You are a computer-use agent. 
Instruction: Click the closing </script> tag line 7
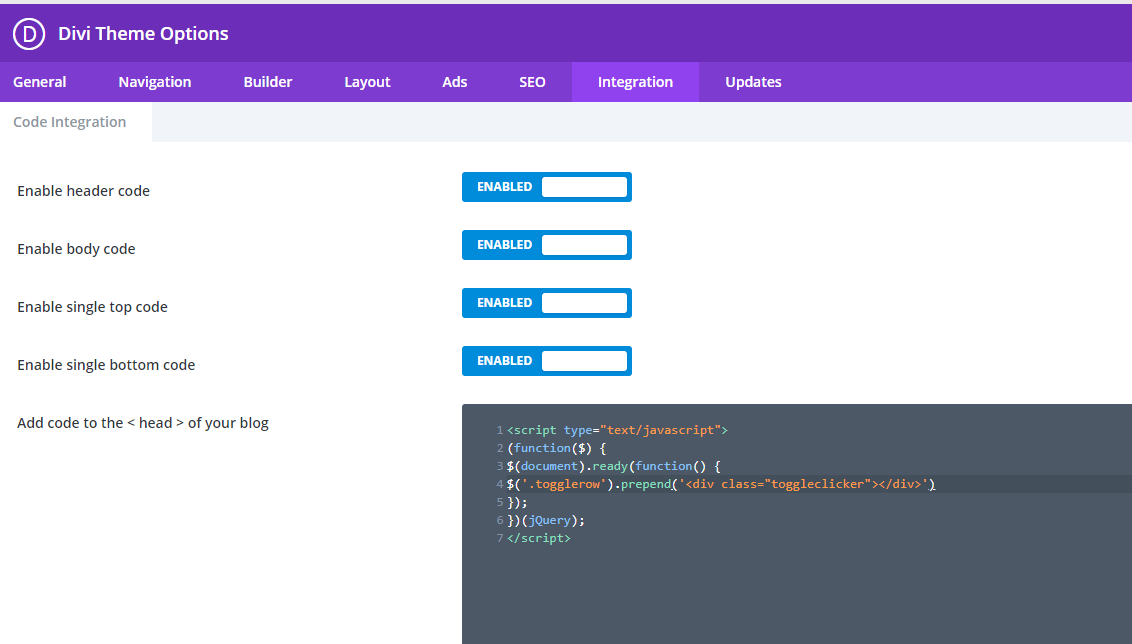(539, 539)
